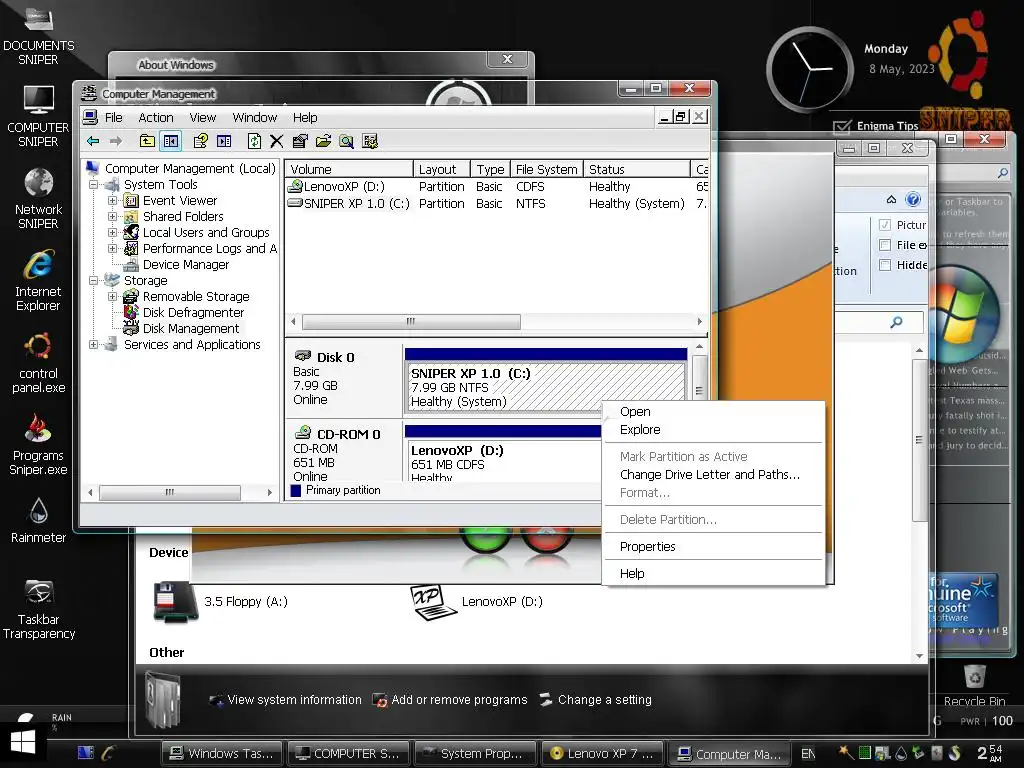Click the Properties toolbar icon

point(300,141)
